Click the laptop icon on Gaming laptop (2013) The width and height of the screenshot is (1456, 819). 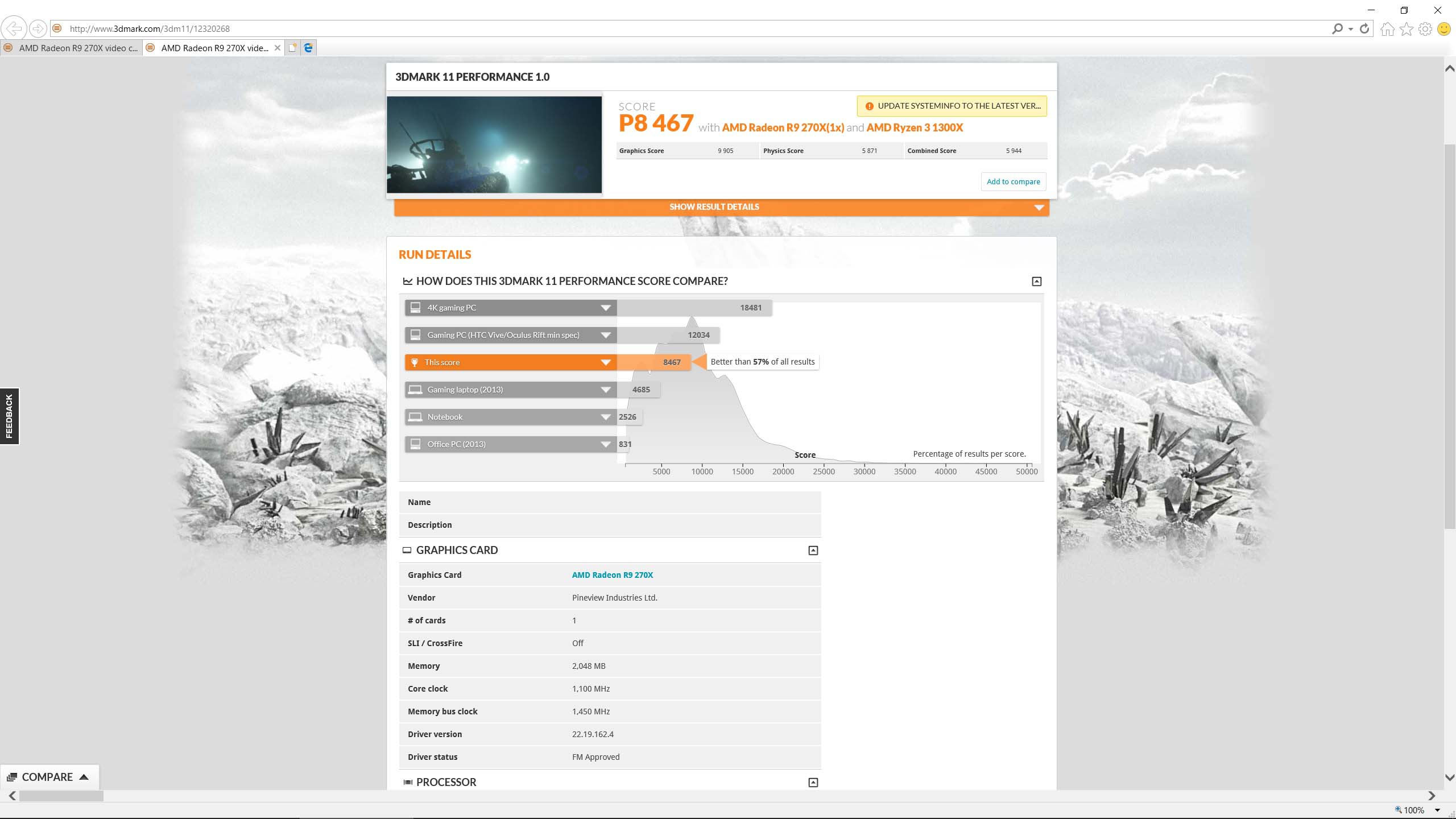(416, 390)
